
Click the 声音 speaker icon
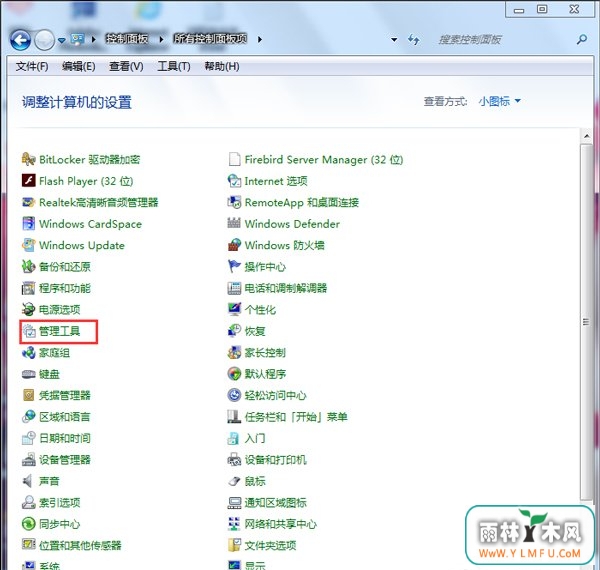(29, 481)
